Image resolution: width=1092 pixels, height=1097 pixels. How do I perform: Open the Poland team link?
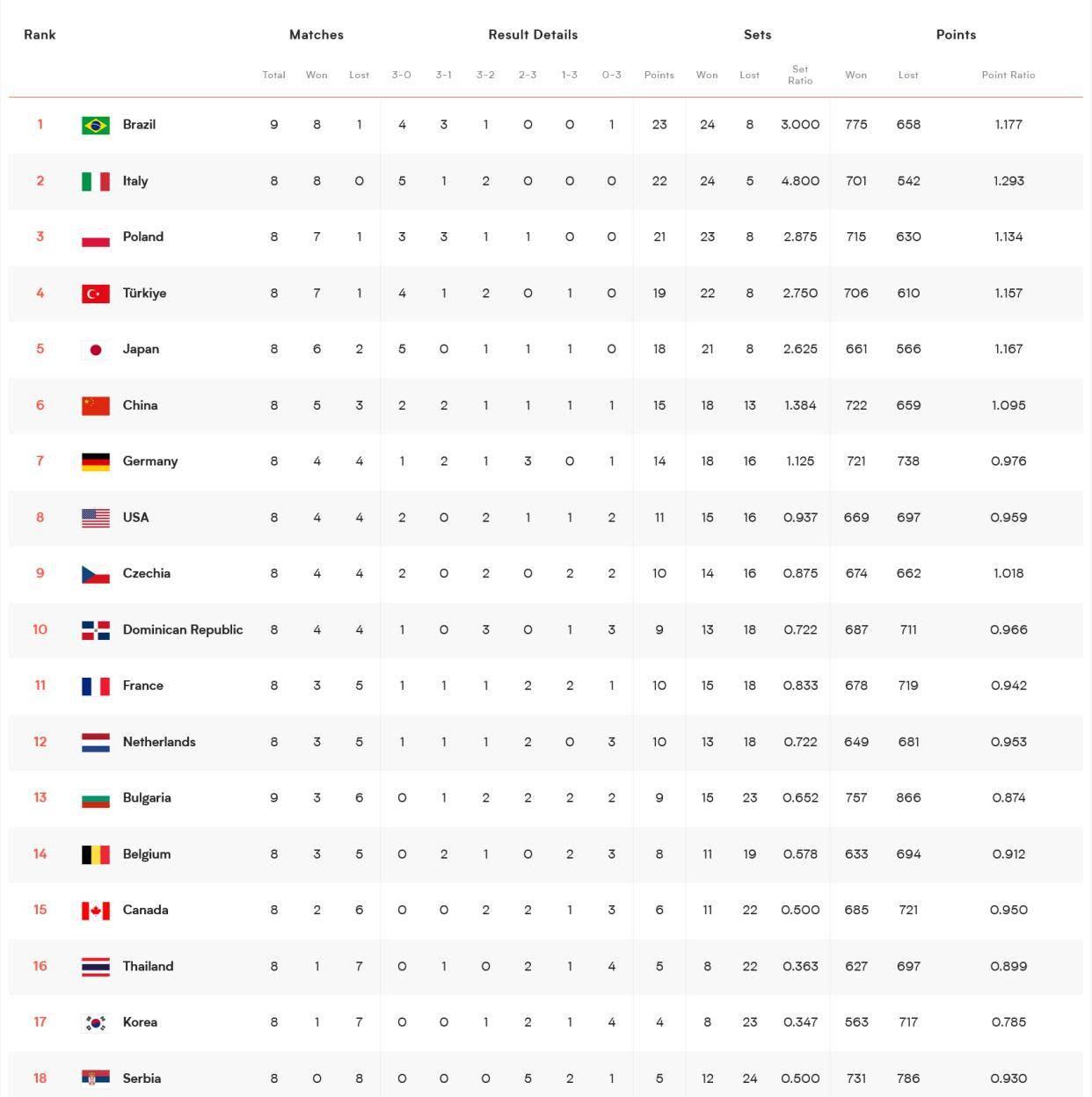[x=143, y=236]
